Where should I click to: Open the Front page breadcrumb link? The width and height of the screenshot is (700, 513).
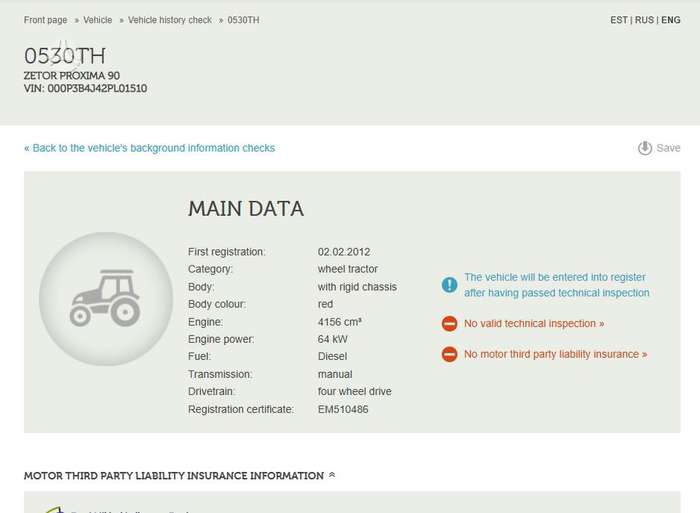[x=46, y=20]
